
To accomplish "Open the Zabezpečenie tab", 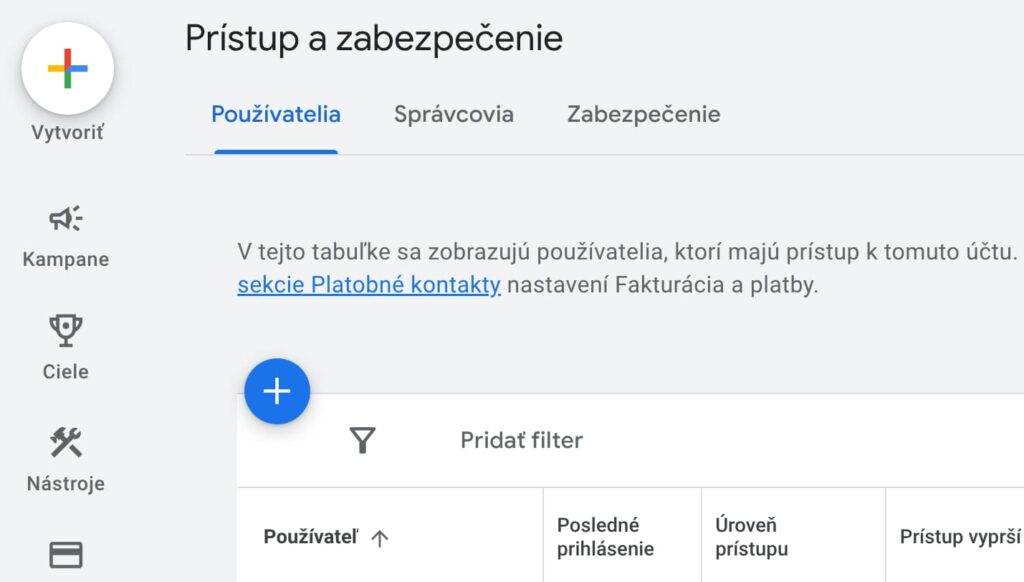I will (x=643, y=114).
